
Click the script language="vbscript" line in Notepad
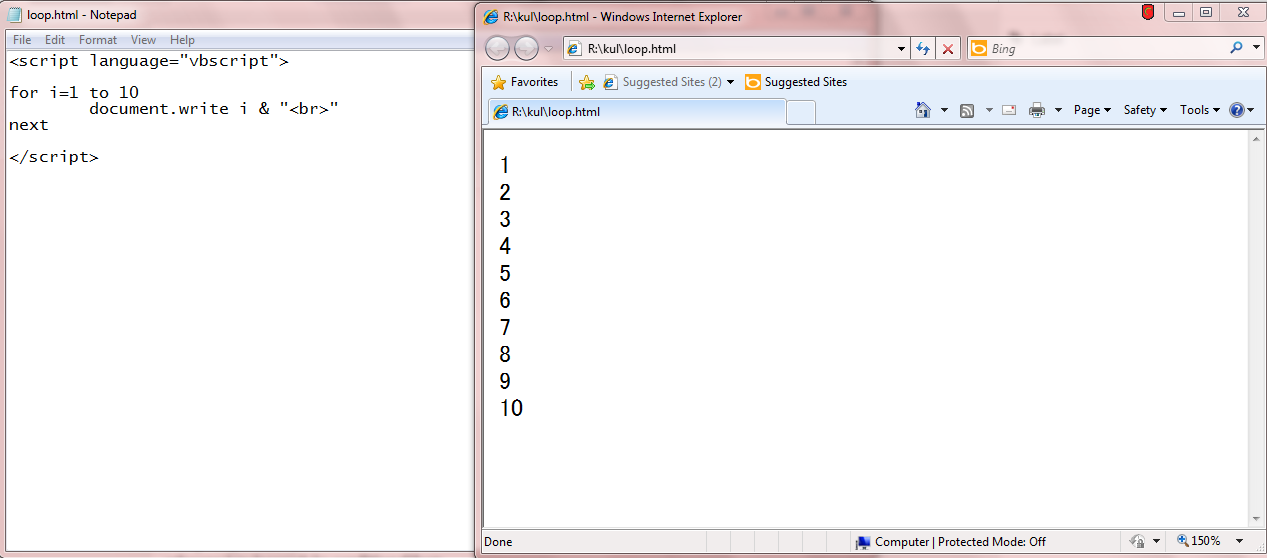point(149,61)
